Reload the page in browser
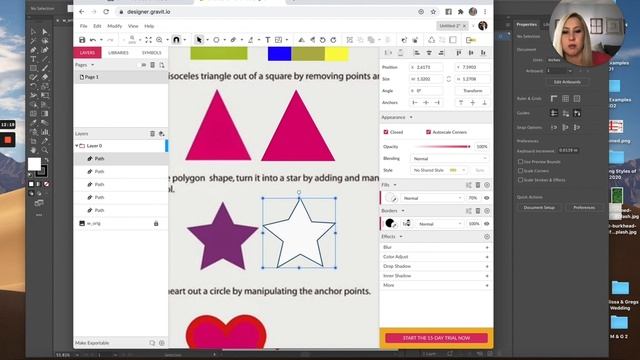 [x=106, y=12]
